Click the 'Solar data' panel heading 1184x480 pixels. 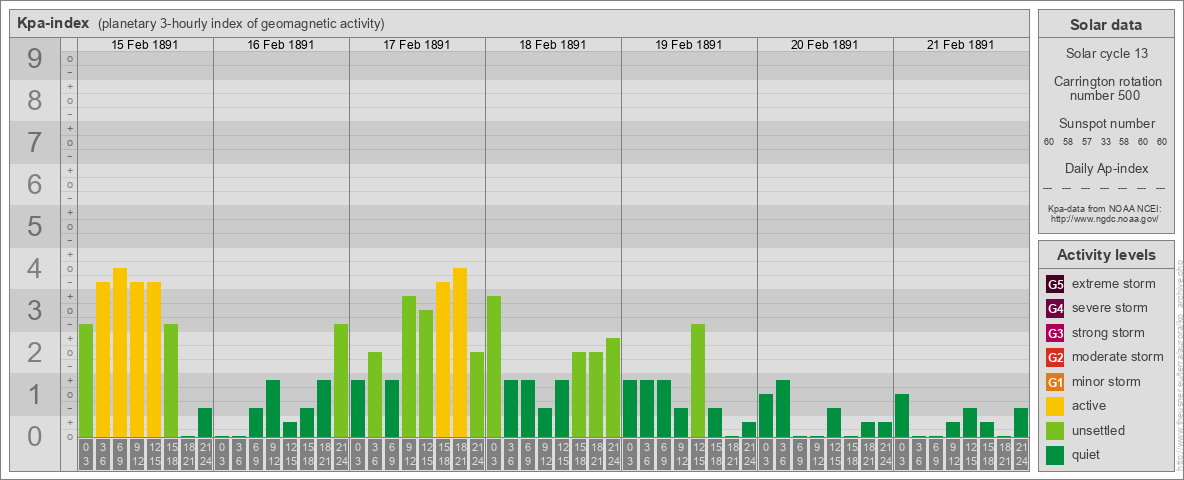pos(1105,25)
